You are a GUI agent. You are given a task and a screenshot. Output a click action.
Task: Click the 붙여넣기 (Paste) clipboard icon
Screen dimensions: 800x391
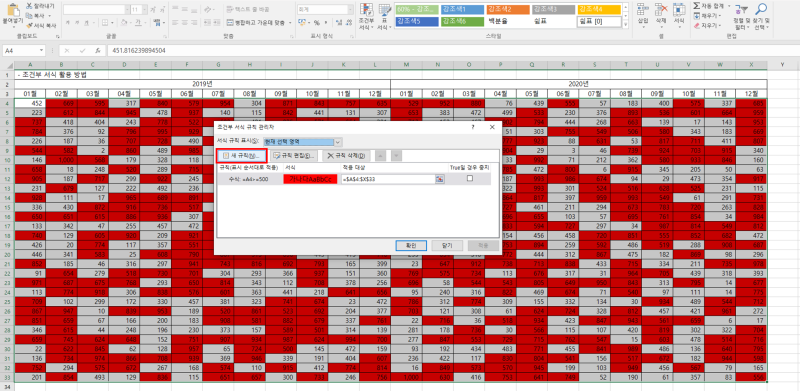[x=12, y=14]
